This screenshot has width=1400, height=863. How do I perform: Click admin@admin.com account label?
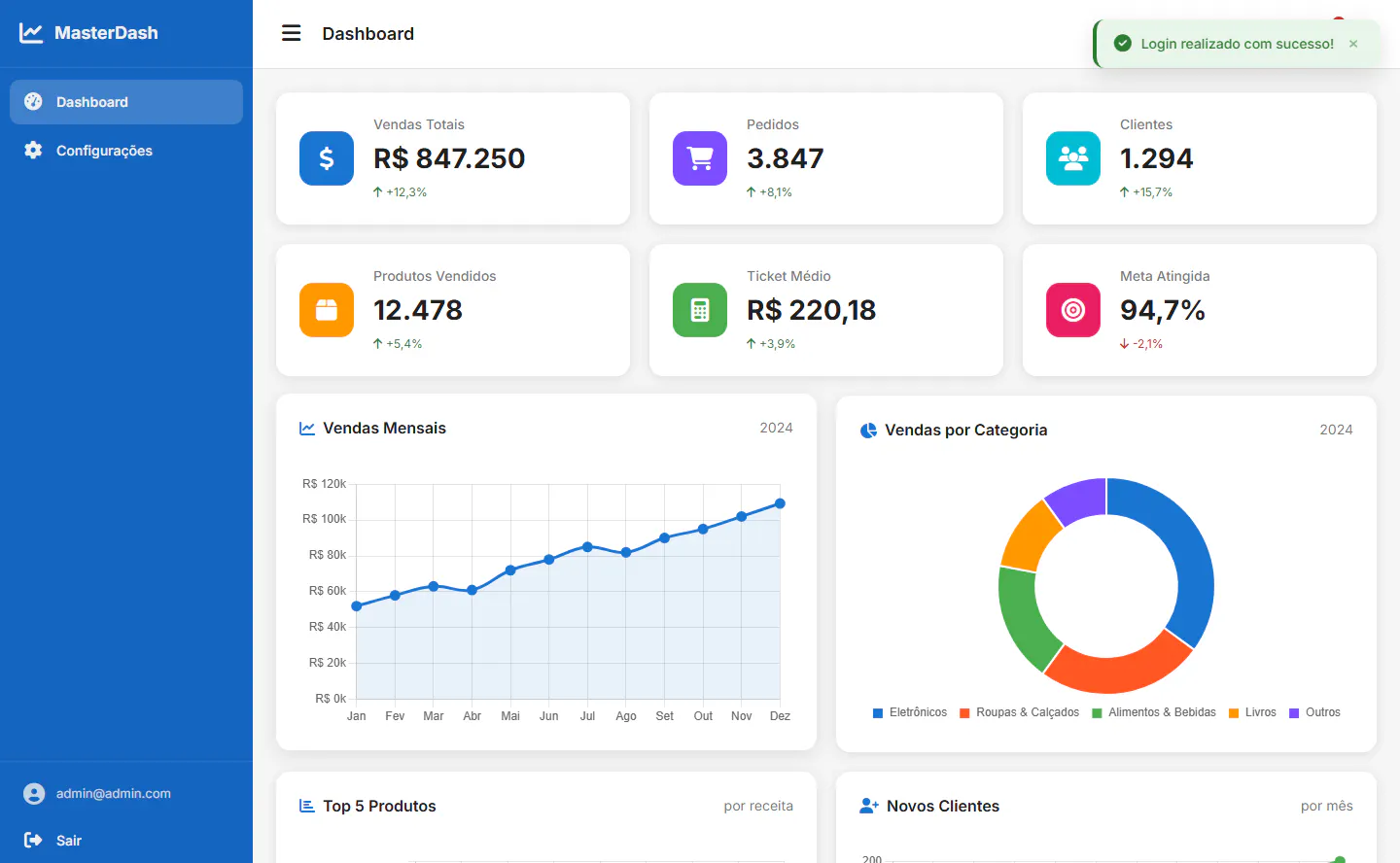tap(114, 793)
